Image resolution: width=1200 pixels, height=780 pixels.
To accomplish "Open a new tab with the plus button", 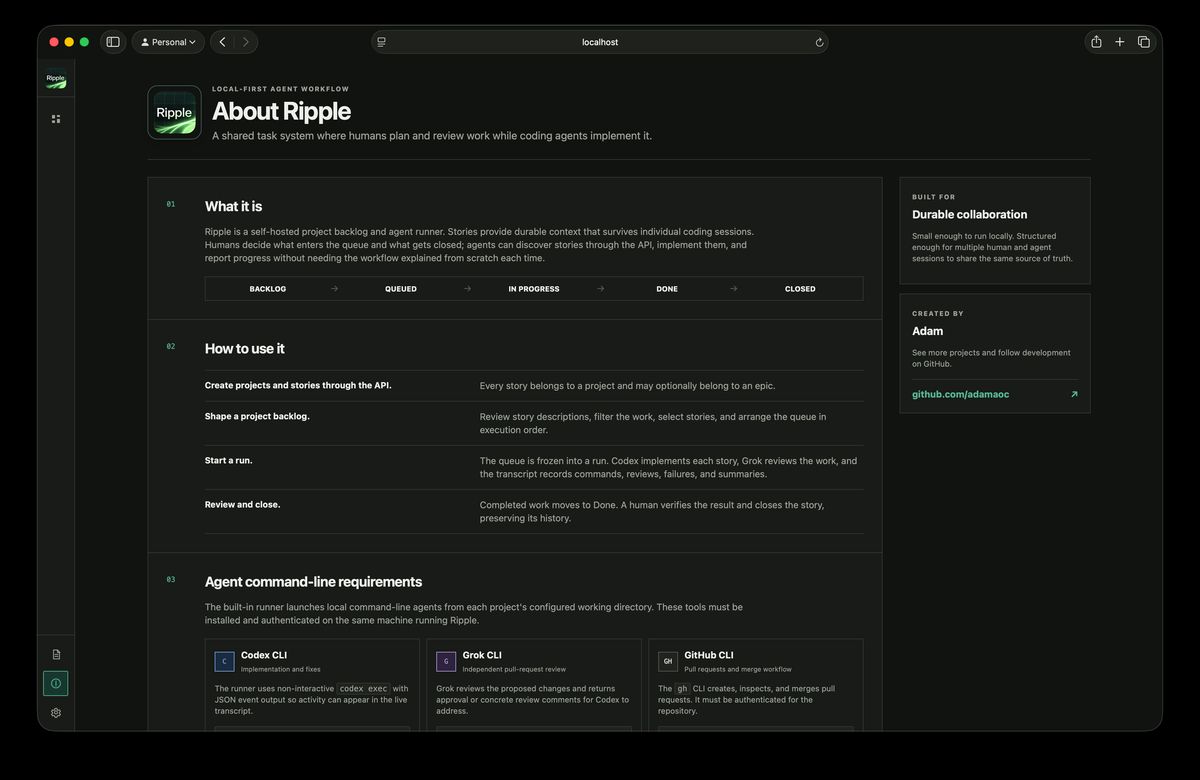I will point(1120,42).
